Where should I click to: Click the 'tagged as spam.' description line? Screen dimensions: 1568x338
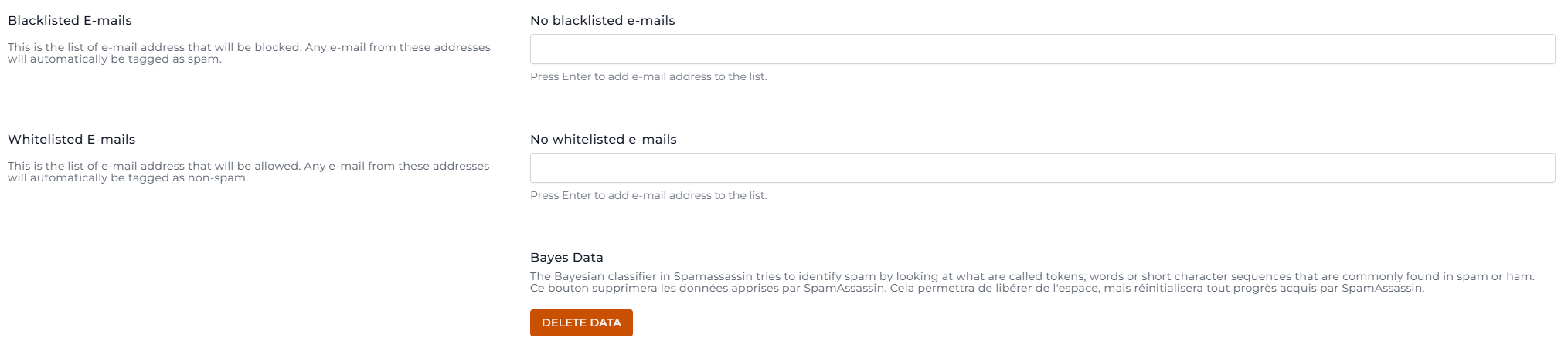click(114, 59)
